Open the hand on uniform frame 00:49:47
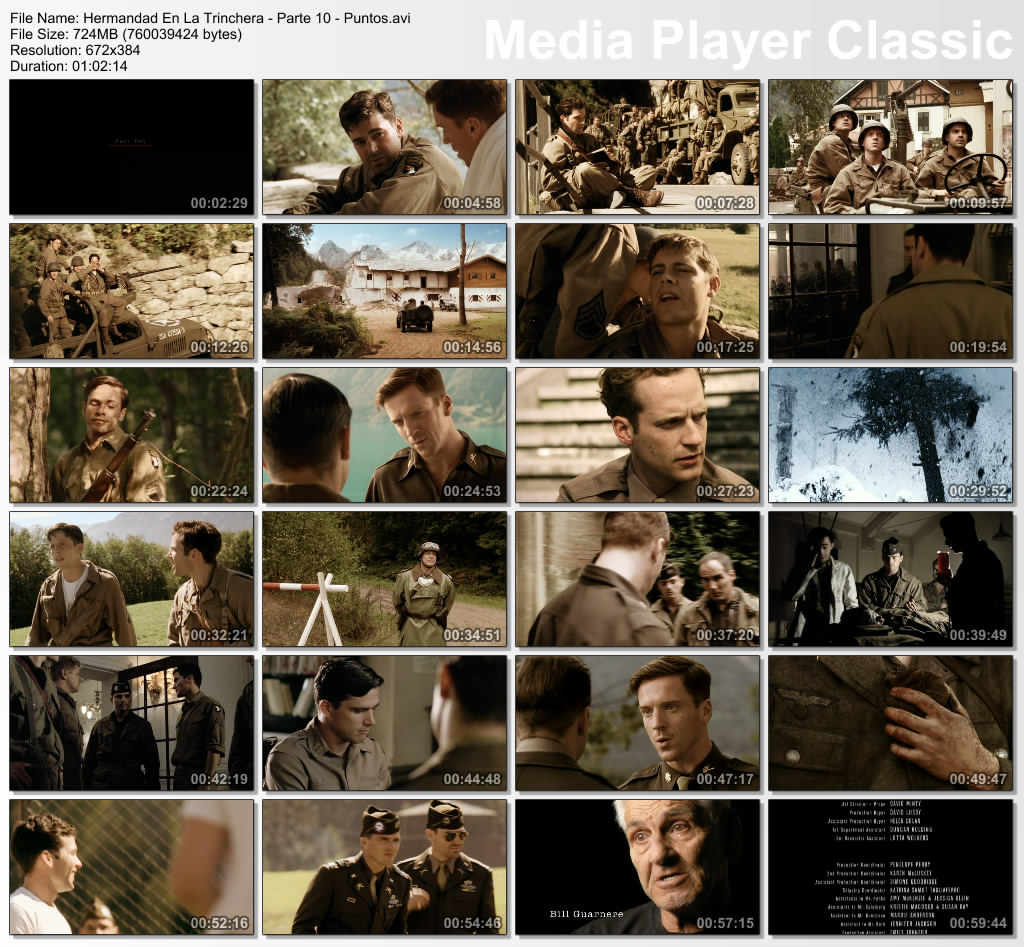This screenshot has width=1024, height=947. pyautogui.click(x=890, y=723)
